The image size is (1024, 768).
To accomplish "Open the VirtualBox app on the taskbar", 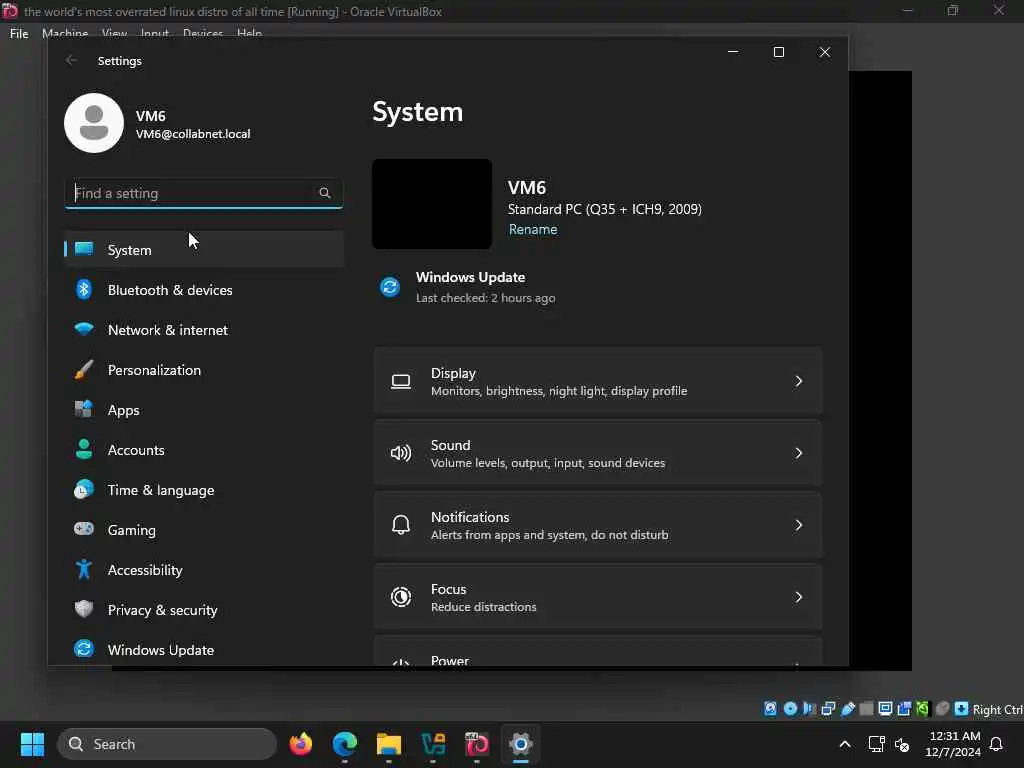I will pos(433,744).
